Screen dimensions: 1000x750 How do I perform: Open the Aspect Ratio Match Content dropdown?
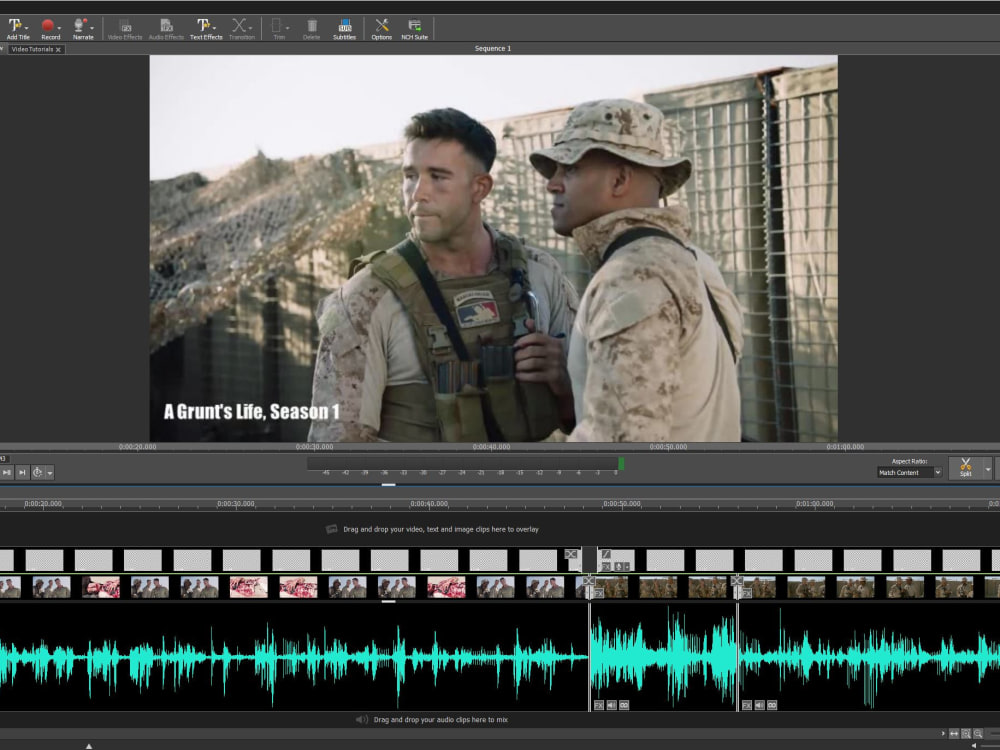click(909, 473)
